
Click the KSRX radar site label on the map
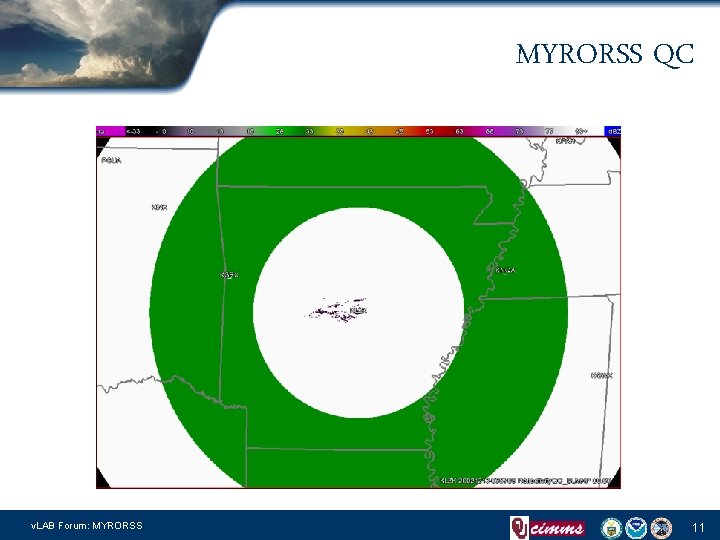(x=230, y=275)
